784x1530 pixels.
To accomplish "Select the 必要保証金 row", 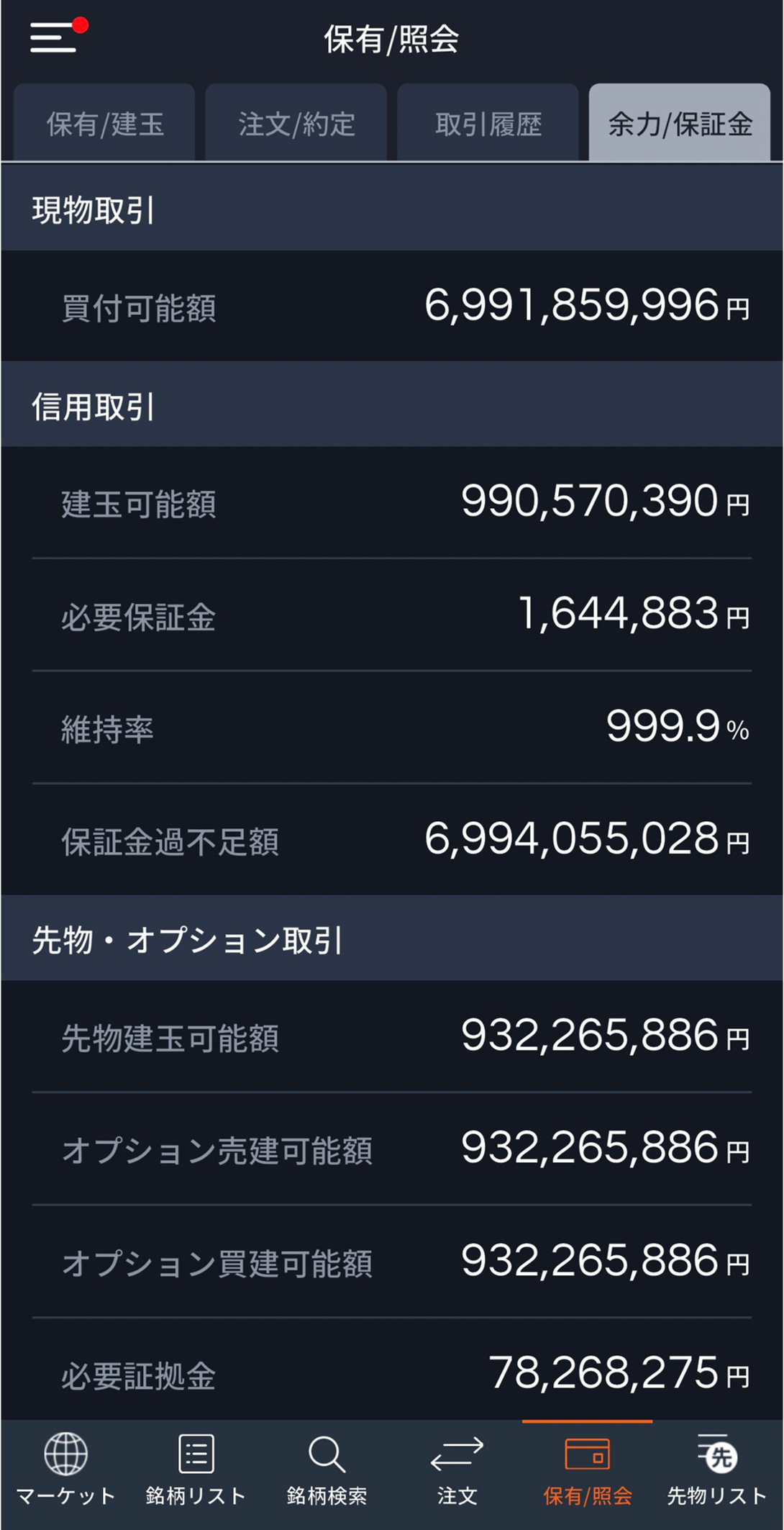I will pos(392,615).
